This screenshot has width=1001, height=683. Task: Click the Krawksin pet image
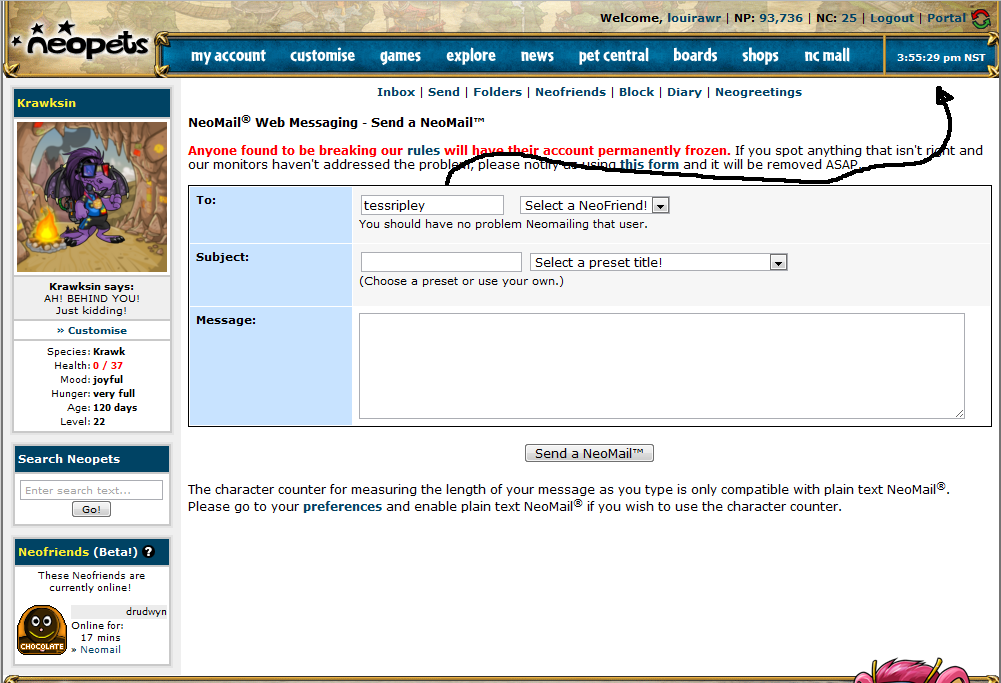click(92, 197)
